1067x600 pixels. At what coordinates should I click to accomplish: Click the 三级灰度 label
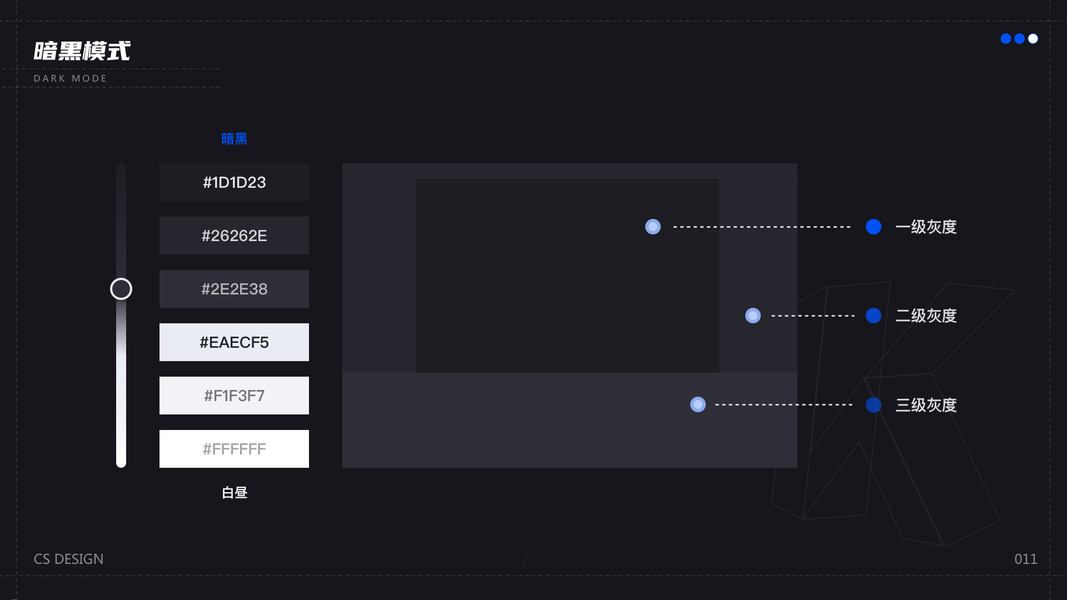pos(926,405)
